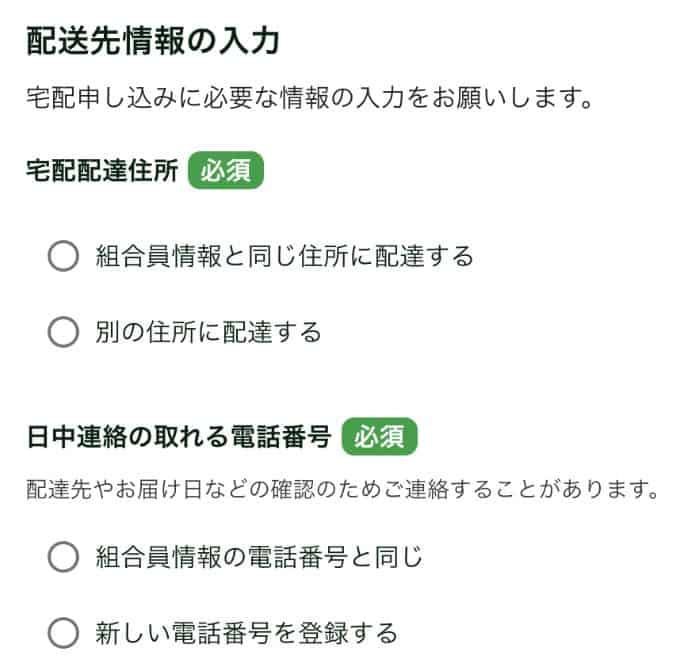Opt to deliver to the member's registered address
Viewport: 680px width, 667px height.
point(63,257)
